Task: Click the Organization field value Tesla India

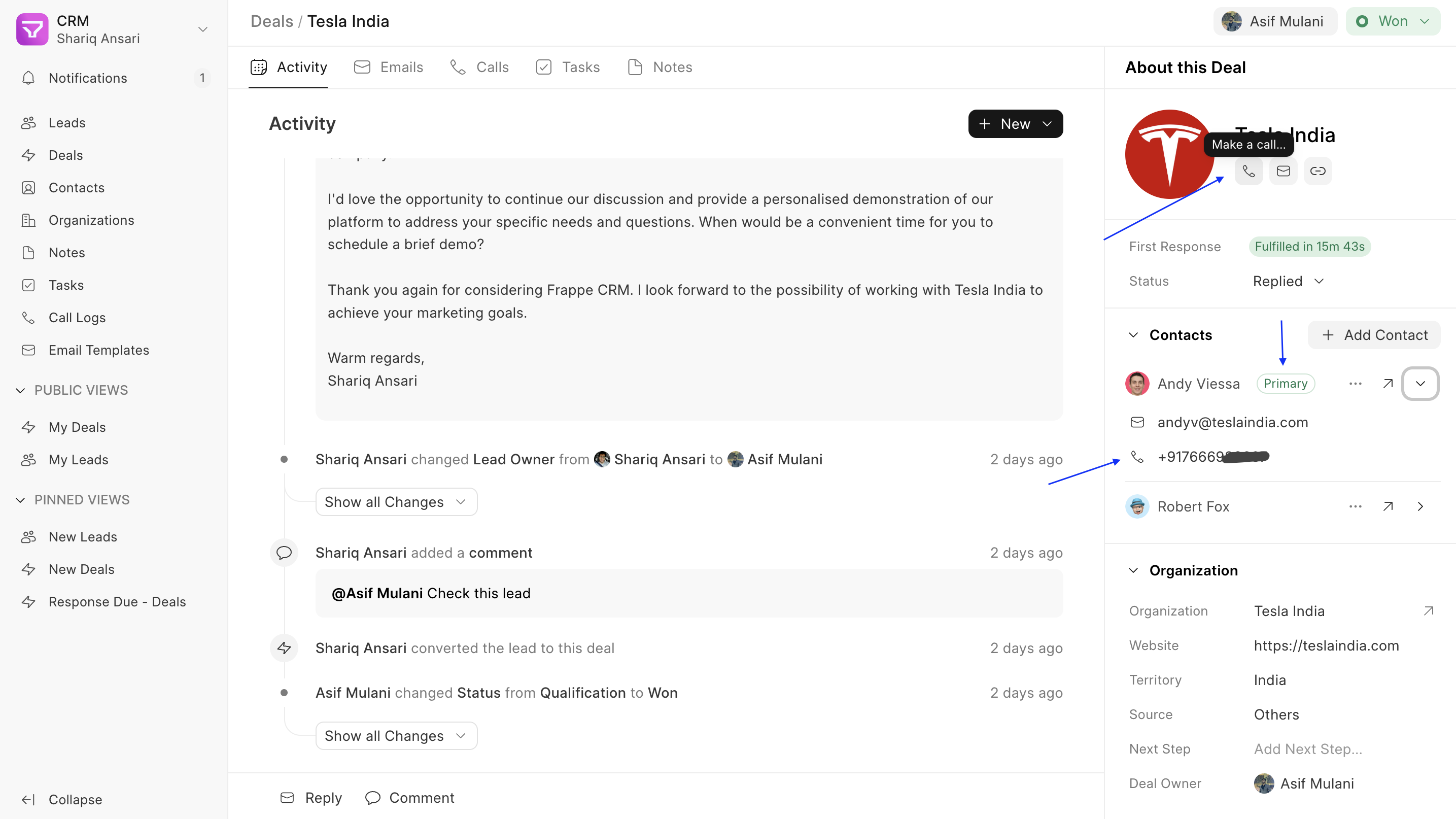Action: click(1289, 610)
